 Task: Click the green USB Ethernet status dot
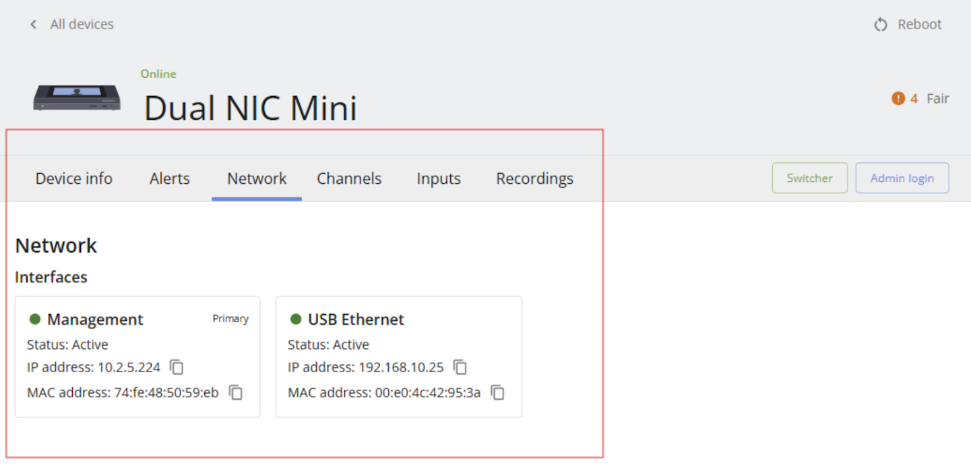tap(296, 319)
